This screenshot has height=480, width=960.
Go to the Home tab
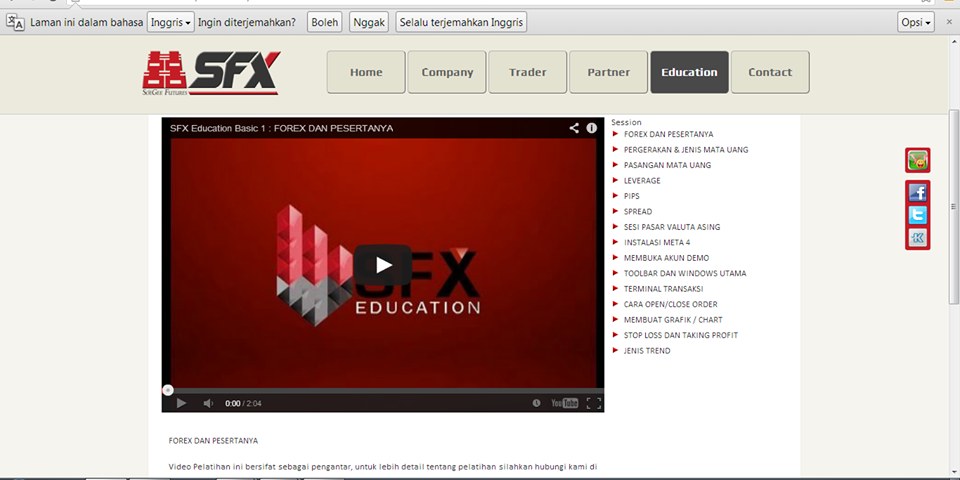tap(366, 72)
